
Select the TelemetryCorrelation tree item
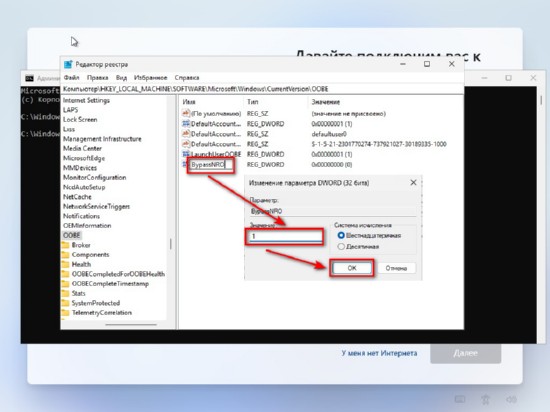pos(102,312)
